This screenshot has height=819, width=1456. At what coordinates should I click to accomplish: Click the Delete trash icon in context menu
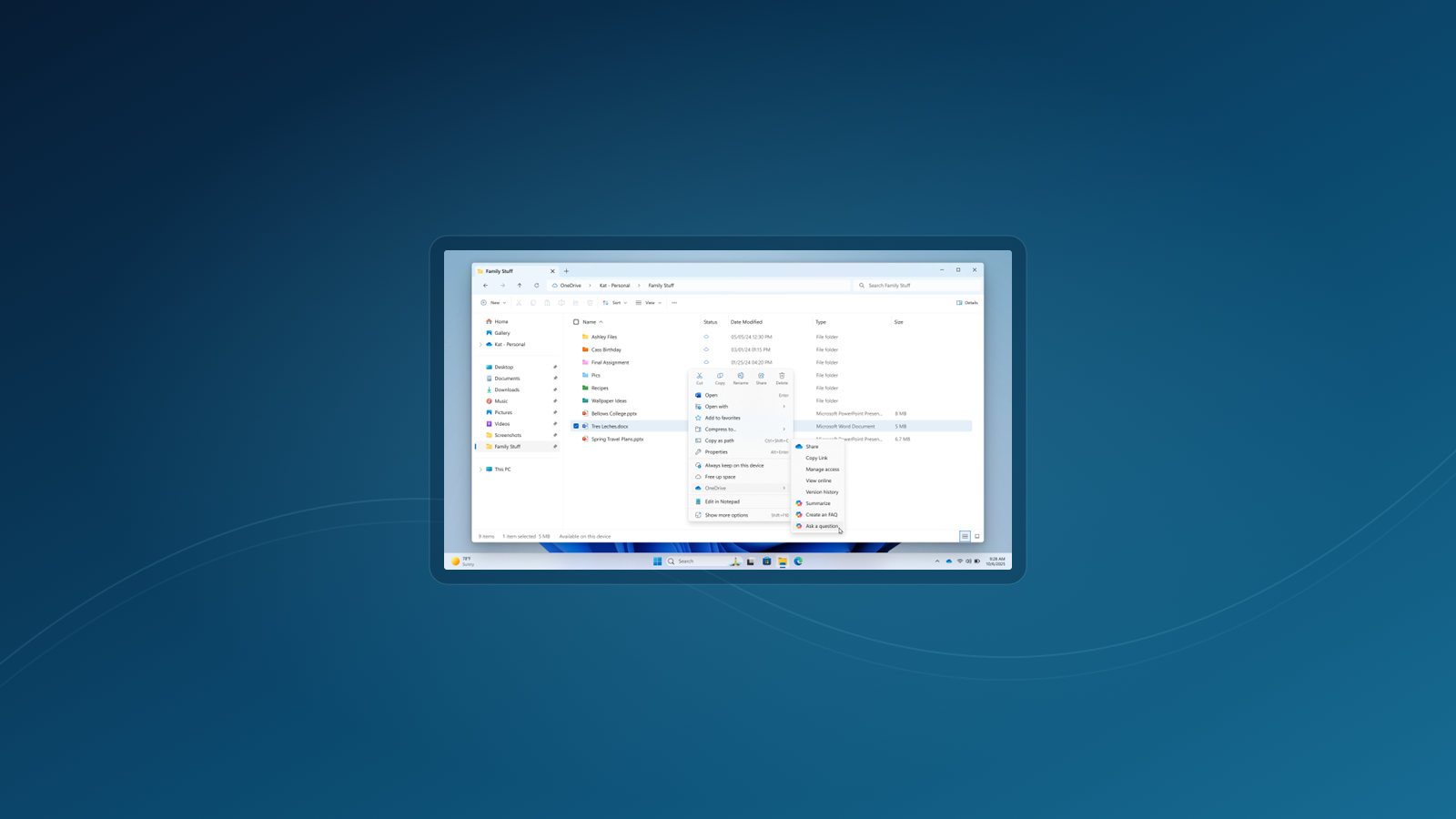click(782, 376)
